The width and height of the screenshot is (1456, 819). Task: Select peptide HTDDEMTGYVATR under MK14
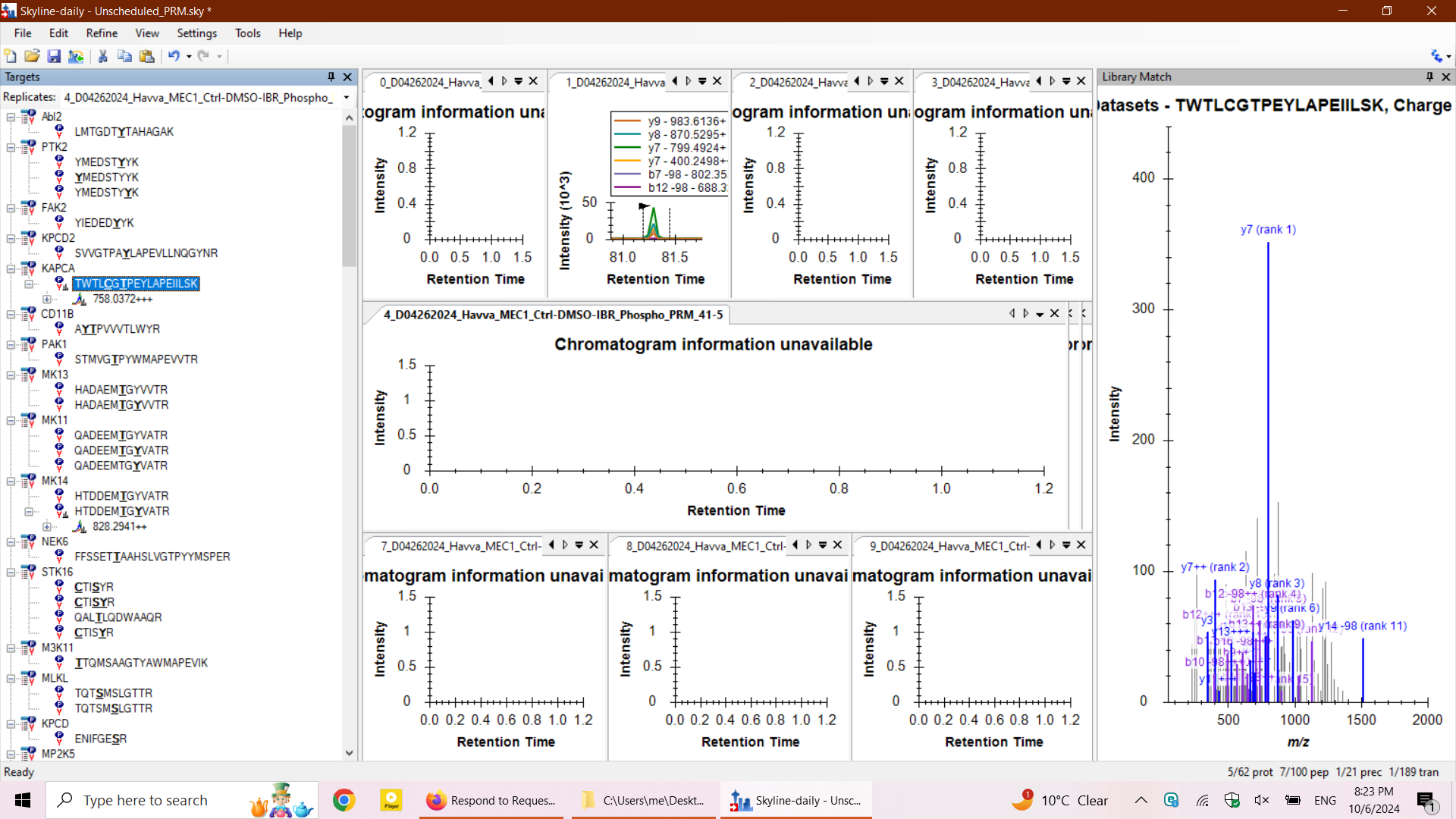tap(121, 496)
